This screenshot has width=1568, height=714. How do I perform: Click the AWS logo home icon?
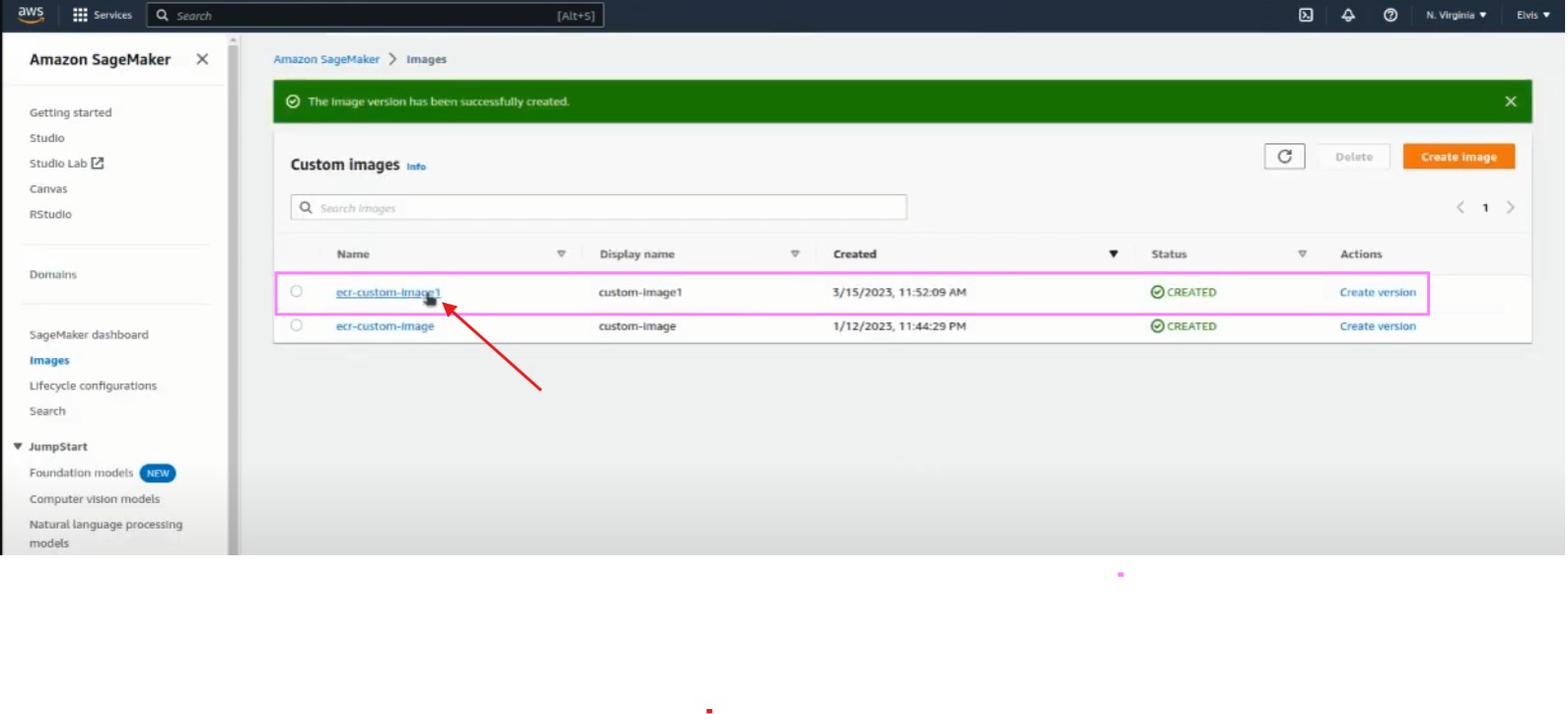point(31,14)
